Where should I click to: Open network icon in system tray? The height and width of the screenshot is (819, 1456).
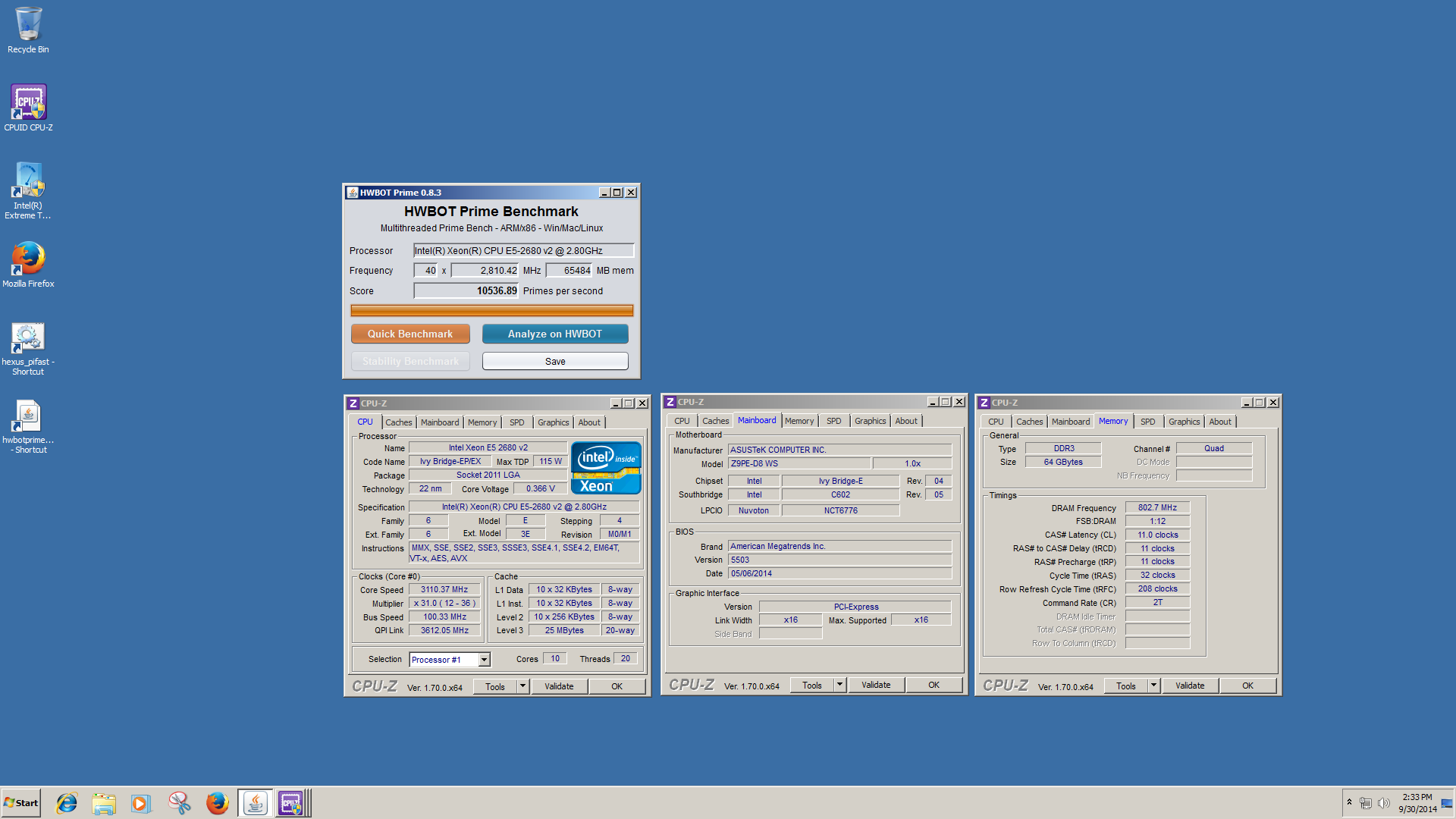click(1365, 803)
